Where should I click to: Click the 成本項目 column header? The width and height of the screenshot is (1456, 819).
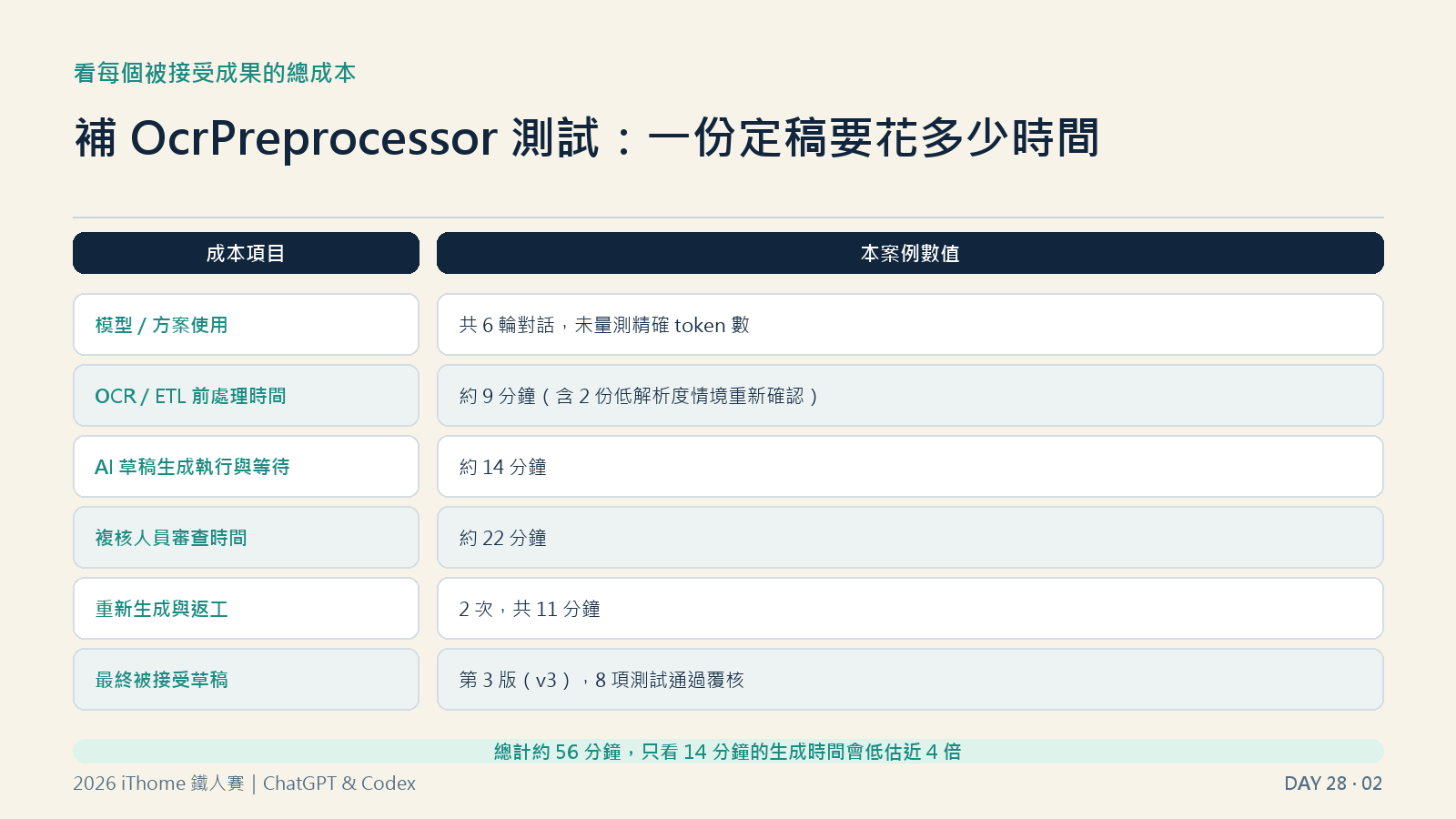(x=246, y=253)
